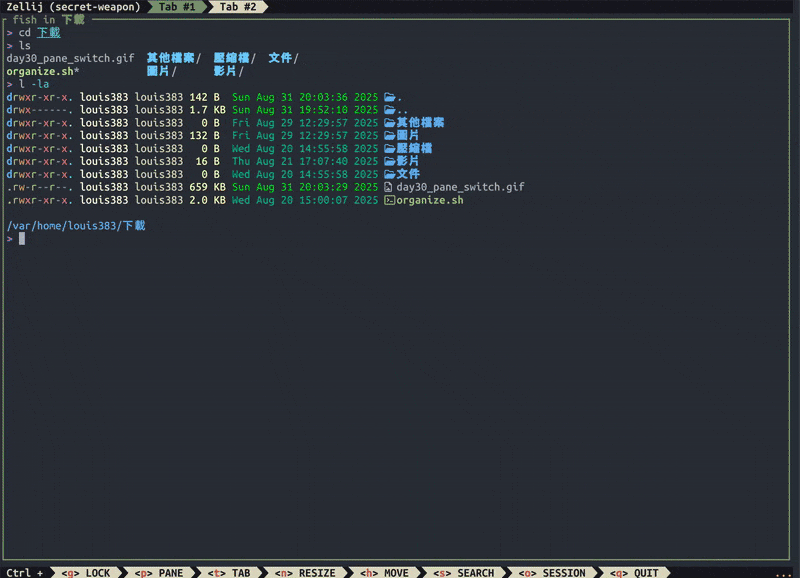Click organize.sh in the long listing
Image resolution: width=800 pixels, height=578 pixels.
(430, 200)
